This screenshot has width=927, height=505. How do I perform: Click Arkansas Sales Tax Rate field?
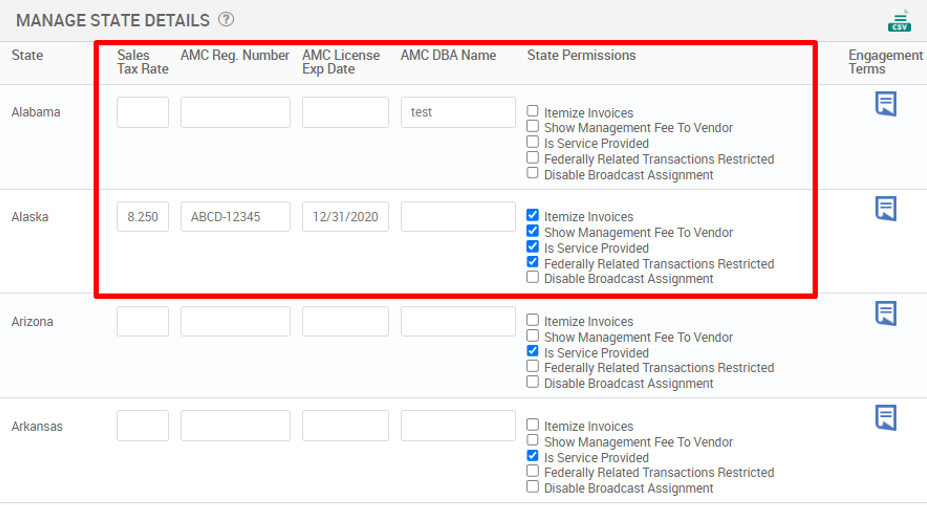coord(142,426)
